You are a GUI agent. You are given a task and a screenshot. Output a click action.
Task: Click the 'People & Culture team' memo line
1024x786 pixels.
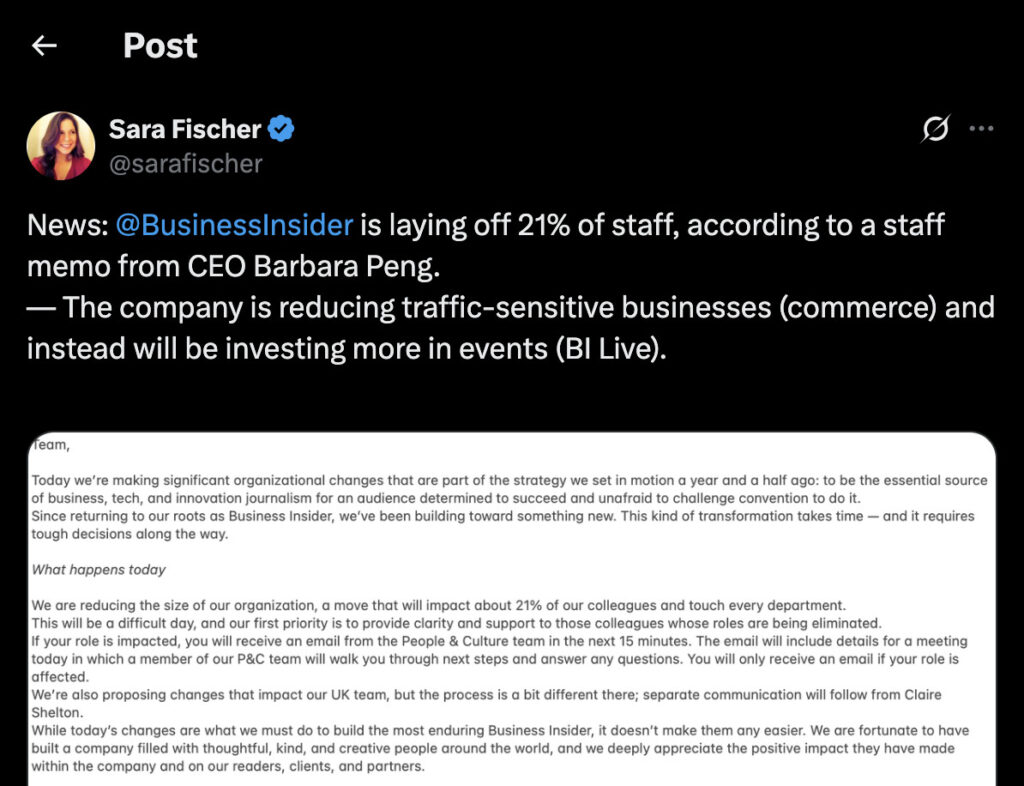[500, 641]
